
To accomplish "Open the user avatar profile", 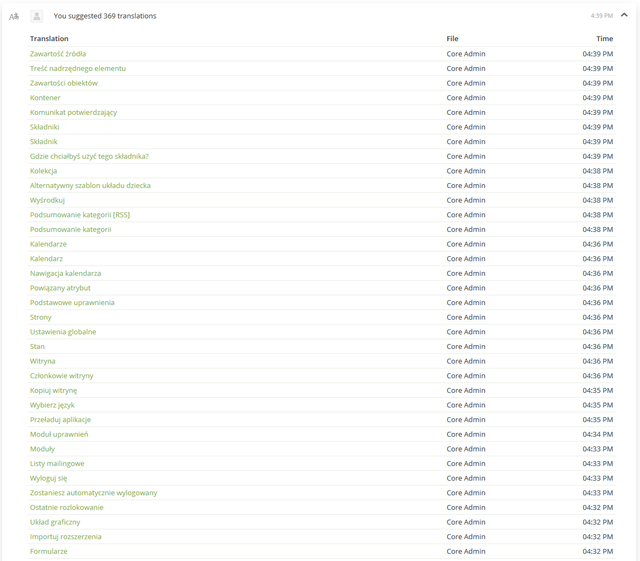I will tap(37, 16).
